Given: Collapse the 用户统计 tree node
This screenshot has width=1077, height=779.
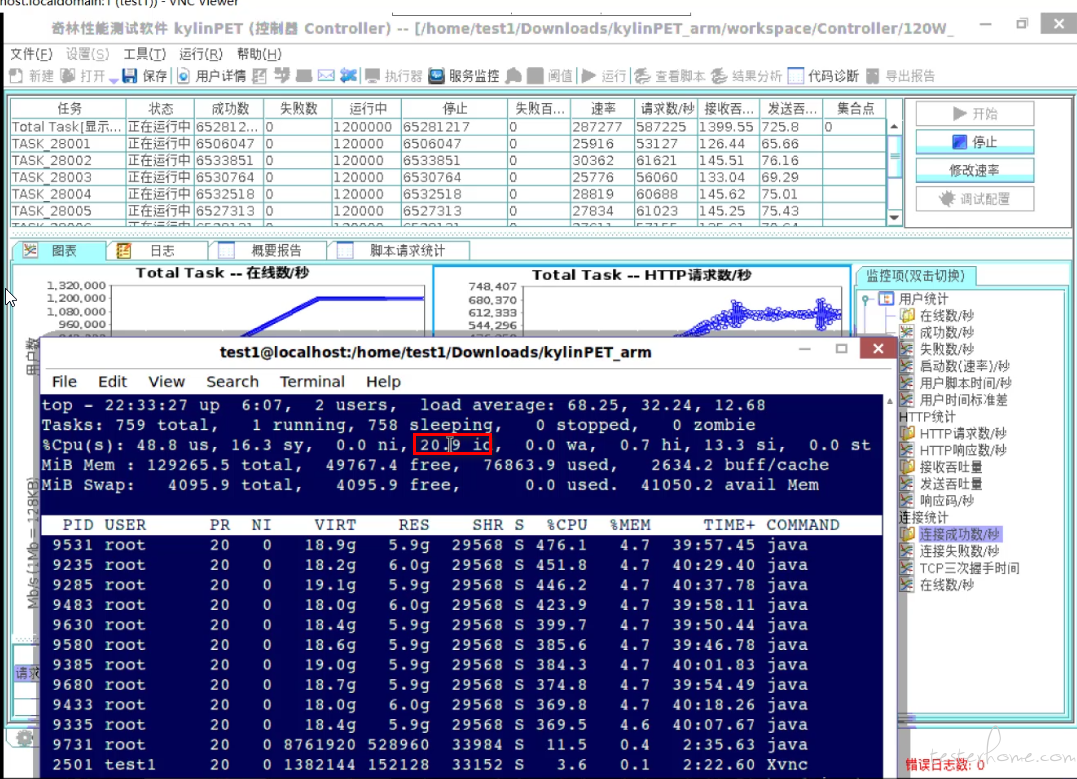Looking at the screenshot, I should coord(866,299).
